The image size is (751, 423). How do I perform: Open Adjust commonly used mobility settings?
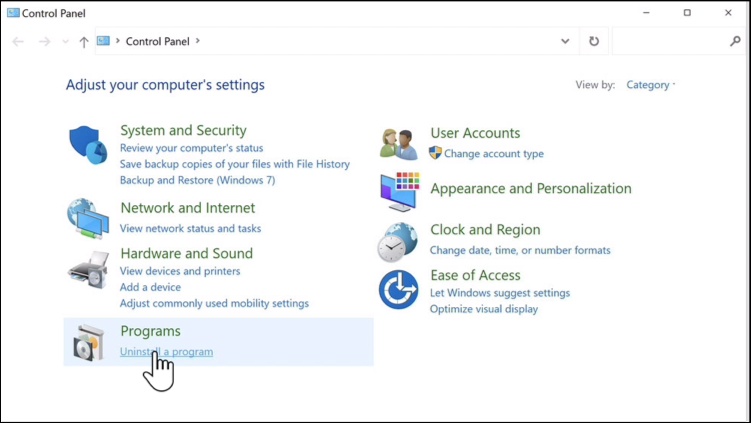214,304
